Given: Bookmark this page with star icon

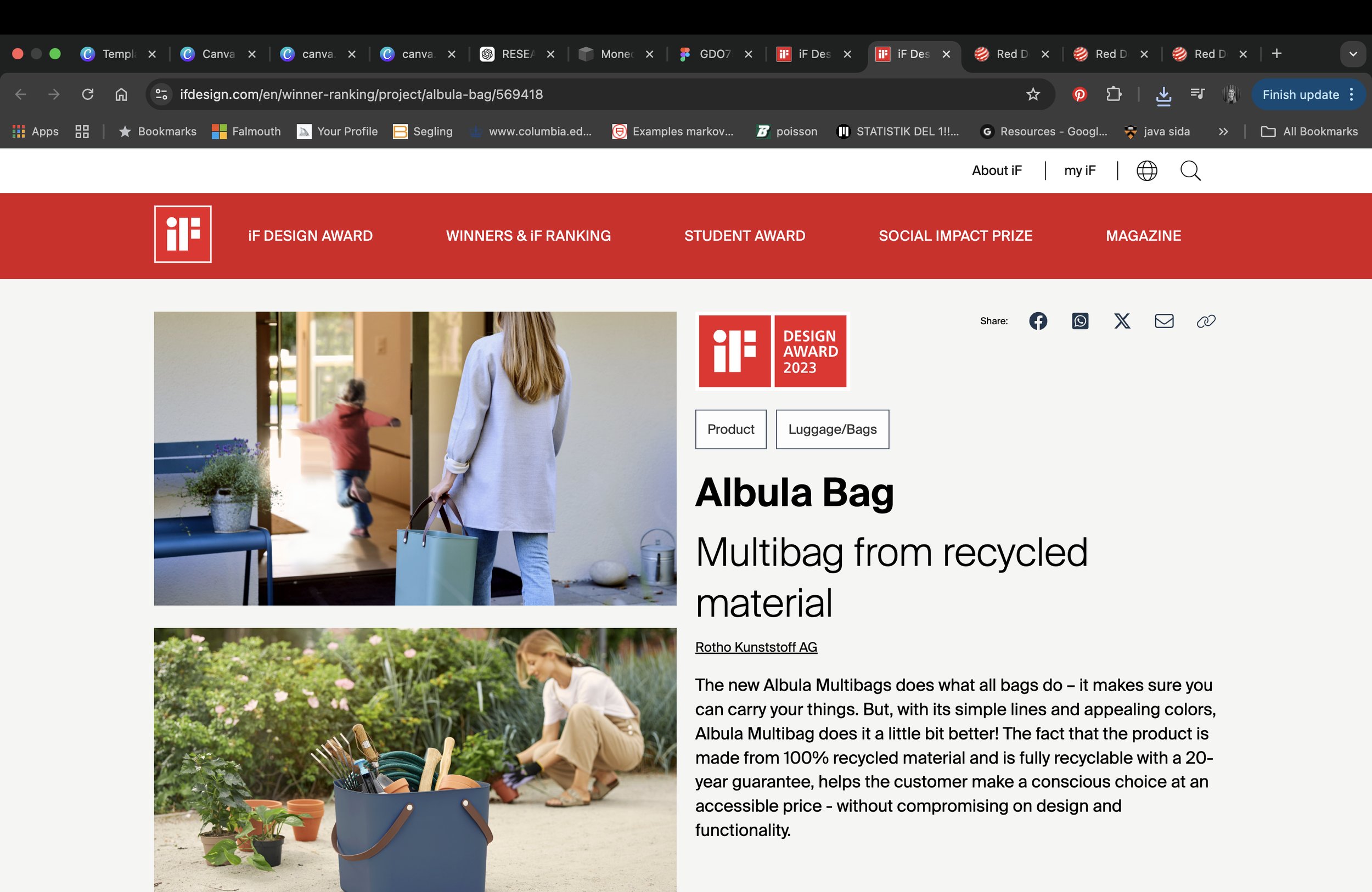Looking at the screenshot, I should [x=1032, y=94].
